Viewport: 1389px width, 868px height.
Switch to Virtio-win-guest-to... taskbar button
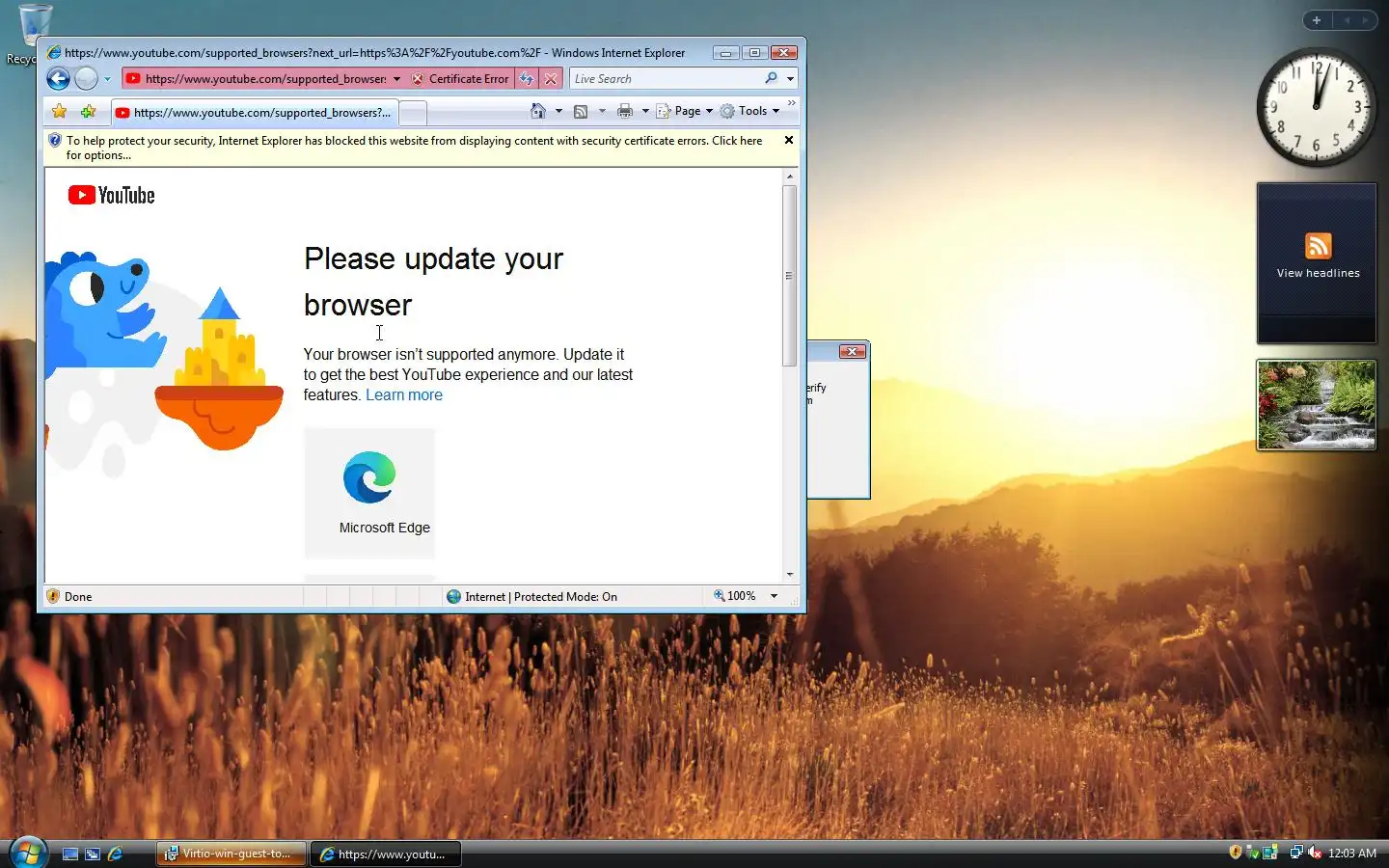(231, 854)
